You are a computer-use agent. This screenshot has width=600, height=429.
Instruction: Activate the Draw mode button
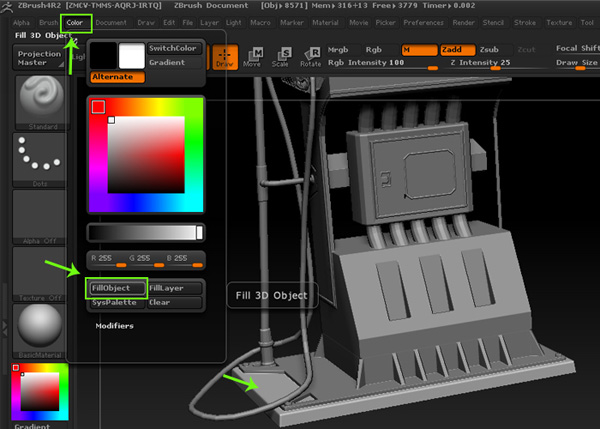point(225,56)
